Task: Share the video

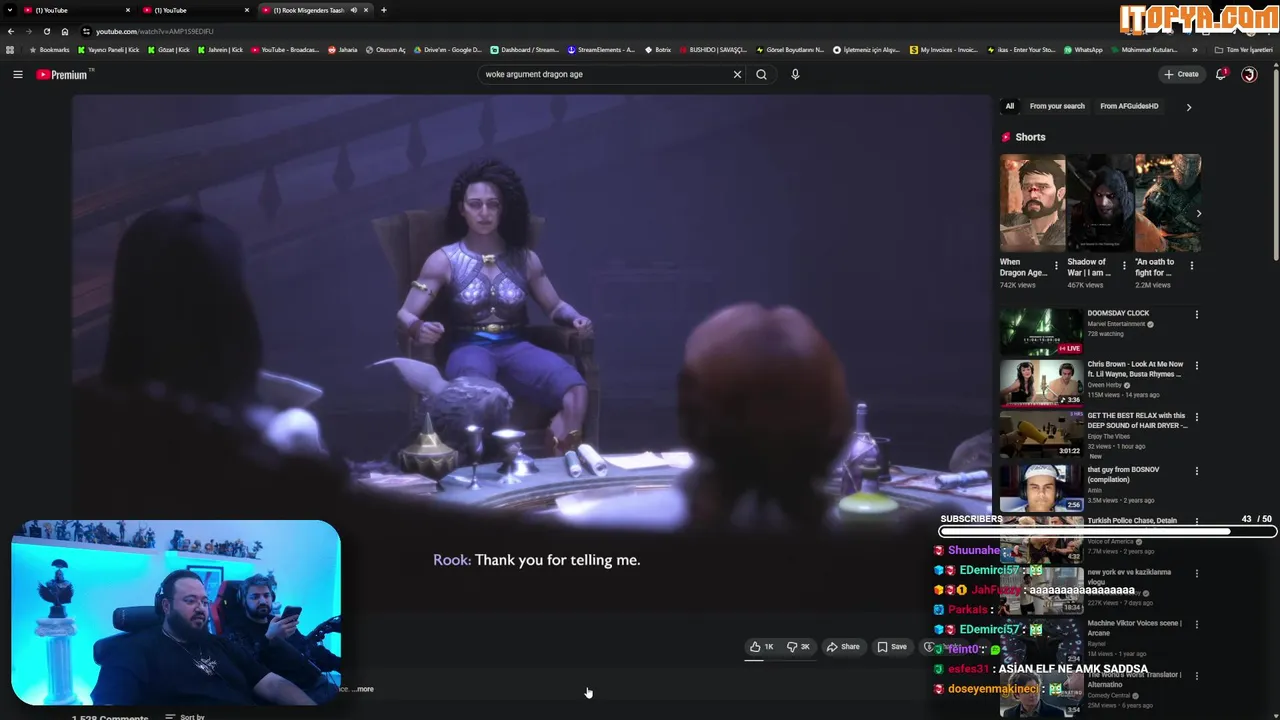Action: [x=843, y=647]
